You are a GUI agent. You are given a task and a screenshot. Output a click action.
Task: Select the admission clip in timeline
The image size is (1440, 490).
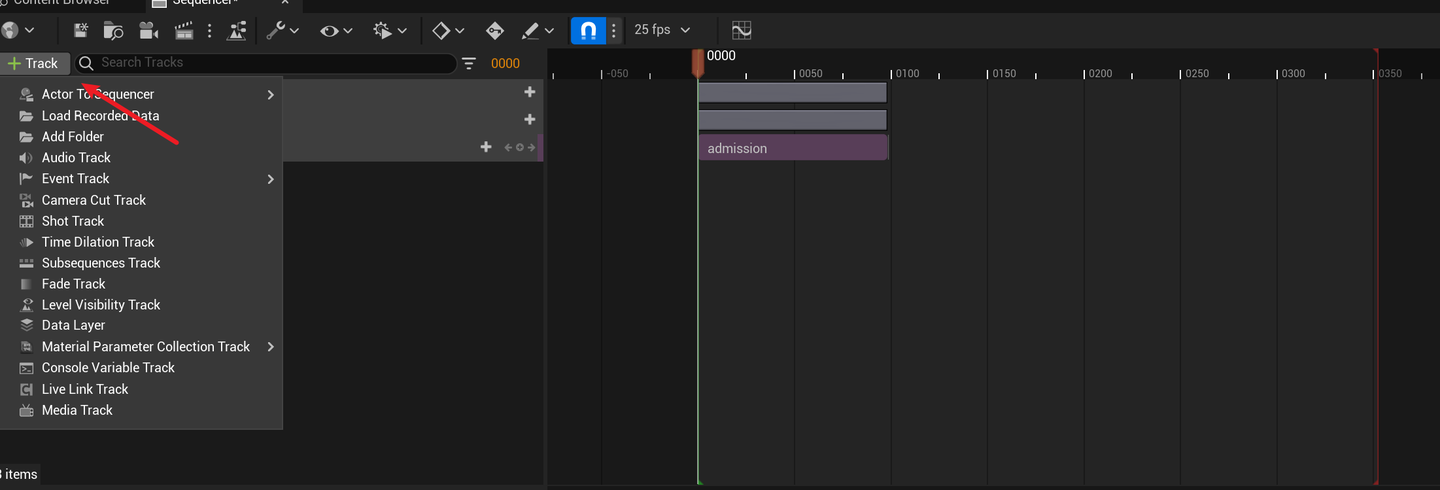(x=792, y=148)
